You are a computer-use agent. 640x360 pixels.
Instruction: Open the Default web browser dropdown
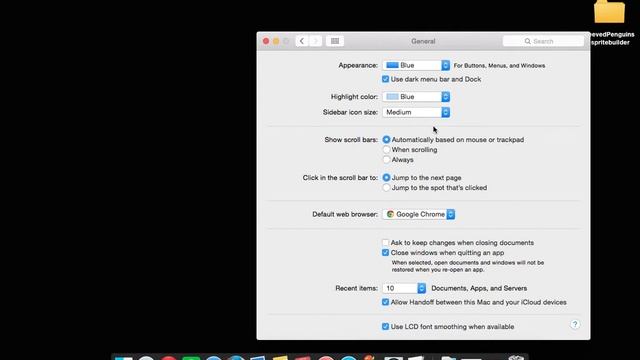[418, 214]
